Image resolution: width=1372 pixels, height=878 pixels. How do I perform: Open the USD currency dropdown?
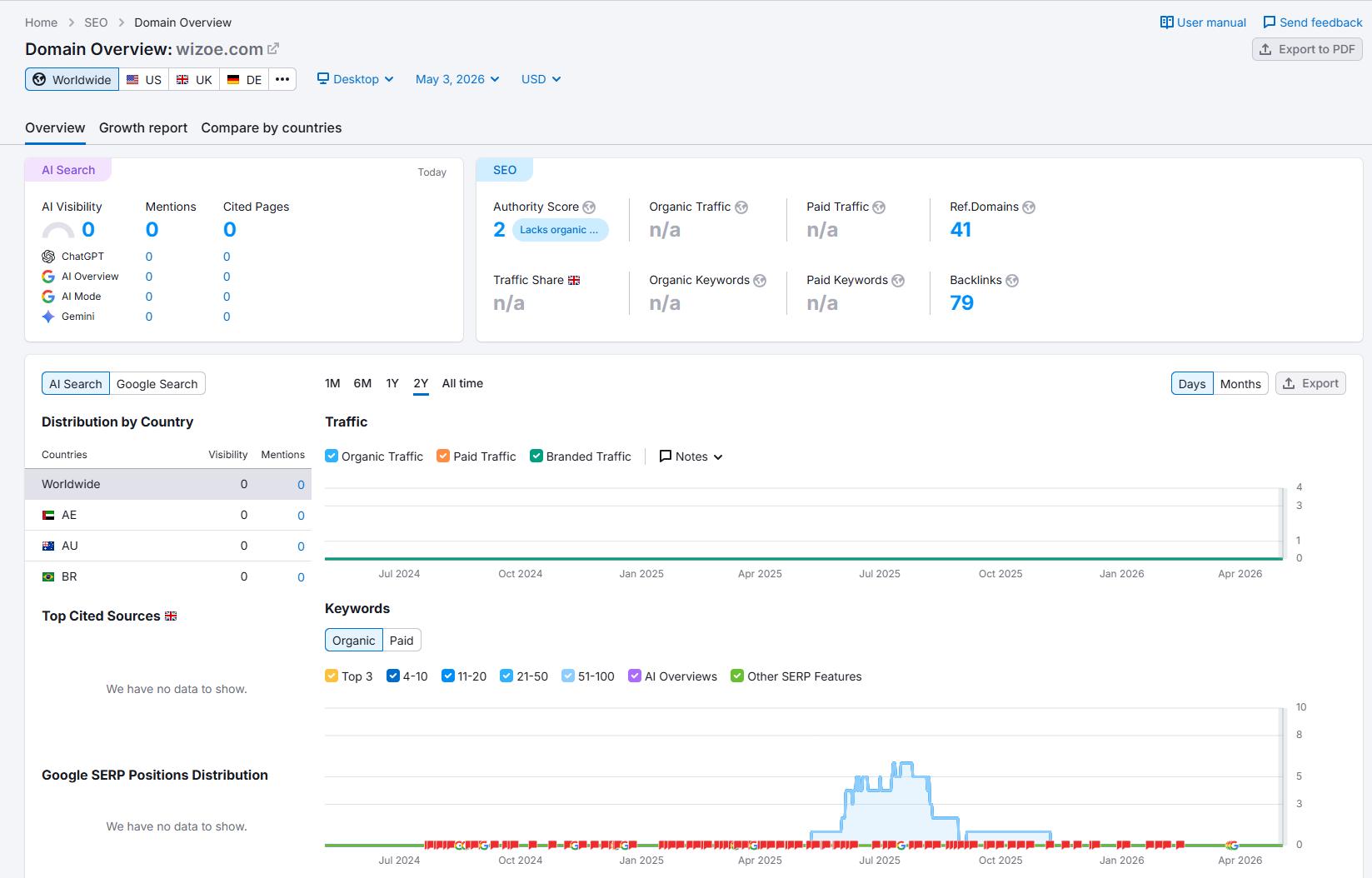point(541,79)
